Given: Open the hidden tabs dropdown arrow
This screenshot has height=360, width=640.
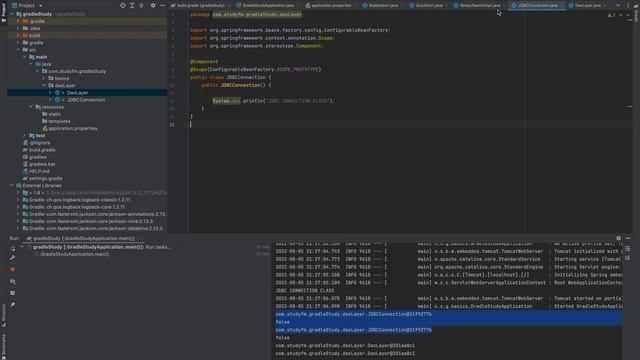Looking at the screenshot, I should (x=618, y=5).
